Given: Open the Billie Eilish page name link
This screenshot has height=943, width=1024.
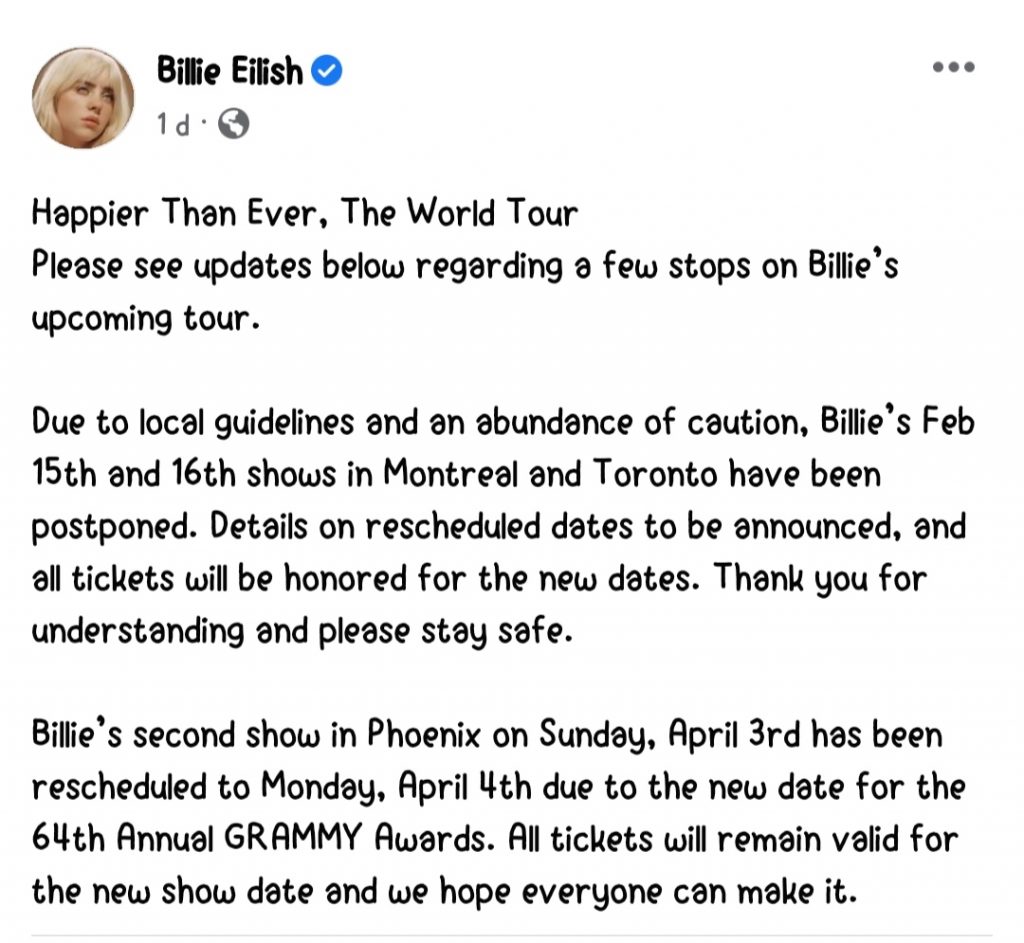Looking at the screenshot, I should (229, 71).
